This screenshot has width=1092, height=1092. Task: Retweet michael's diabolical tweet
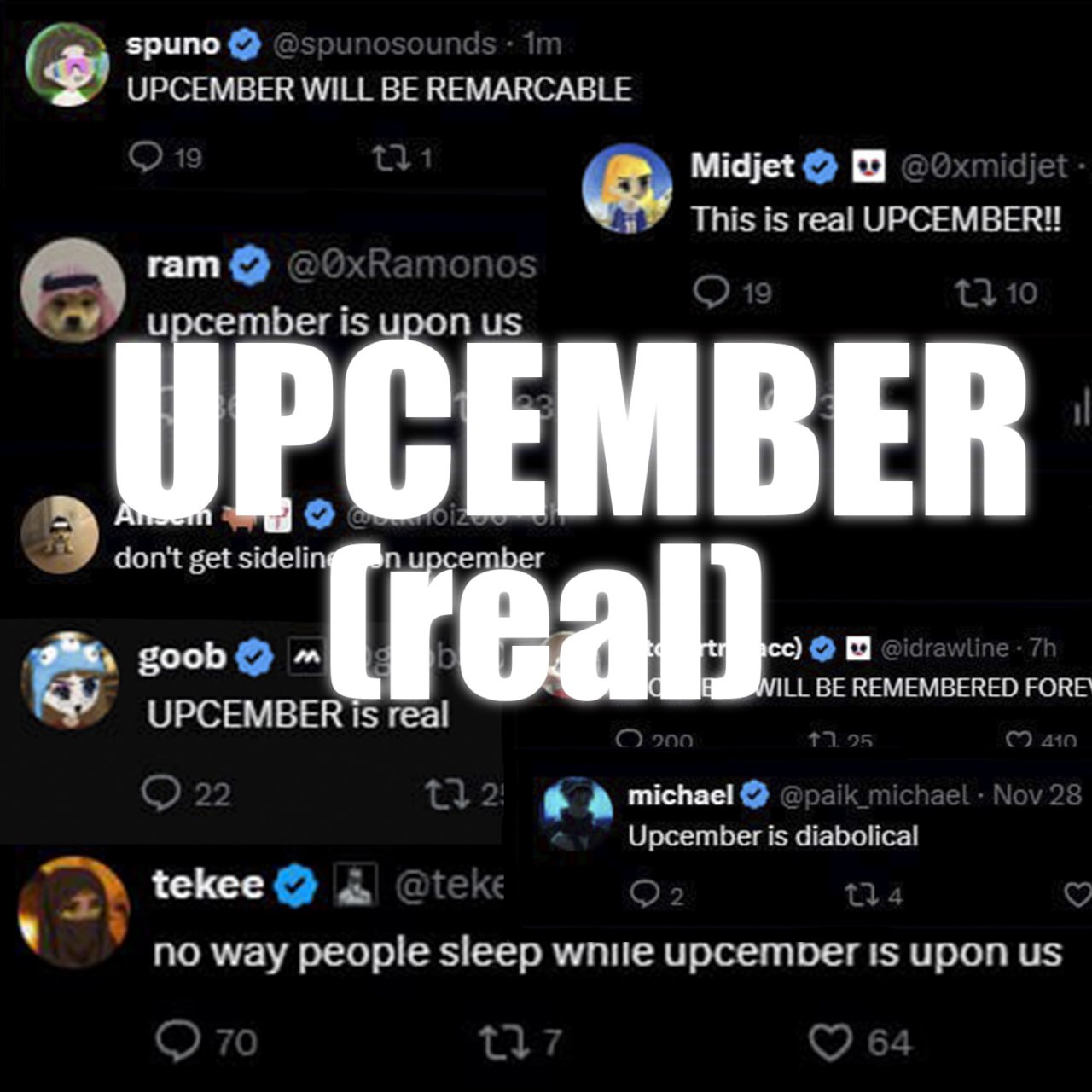coord(860,895)
